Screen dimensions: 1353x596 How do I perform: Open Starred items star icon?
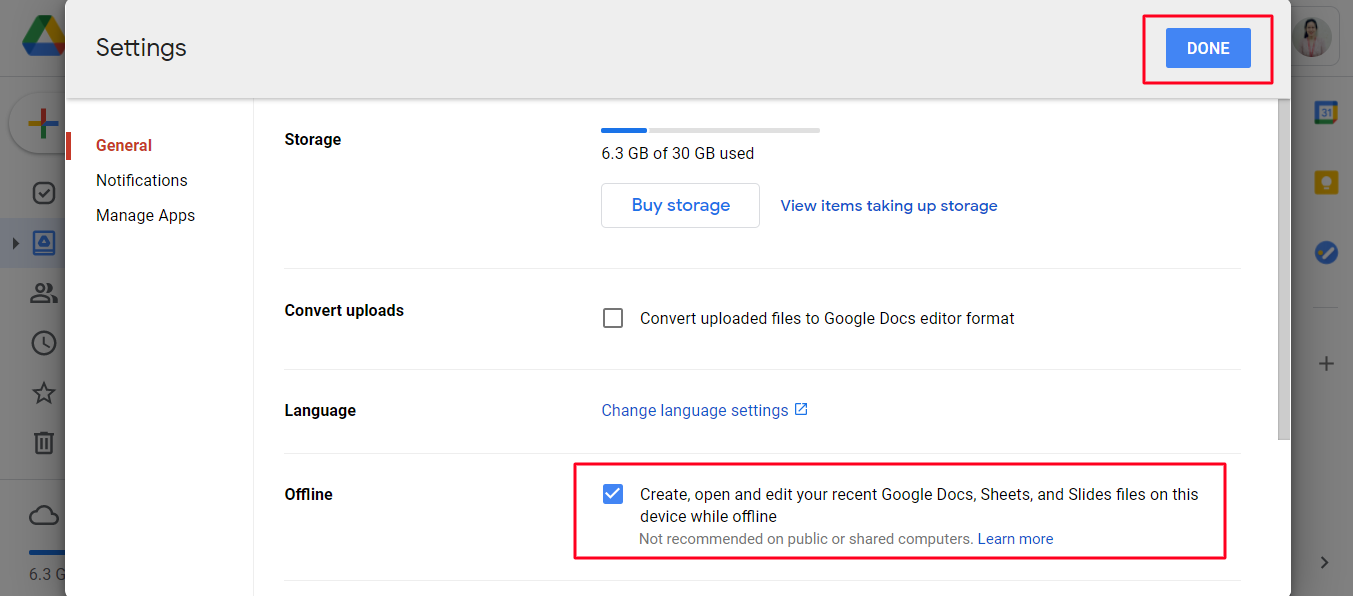coord(44,393)
